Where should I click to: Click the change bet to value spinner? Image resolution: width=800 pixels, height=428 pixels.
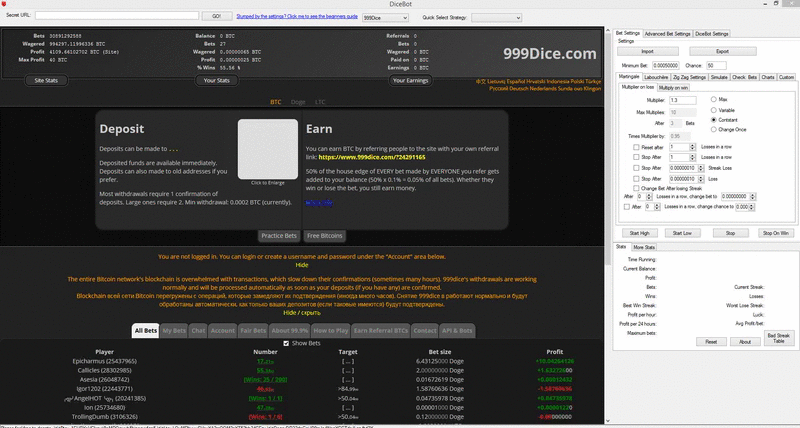[x=753, y=196]
